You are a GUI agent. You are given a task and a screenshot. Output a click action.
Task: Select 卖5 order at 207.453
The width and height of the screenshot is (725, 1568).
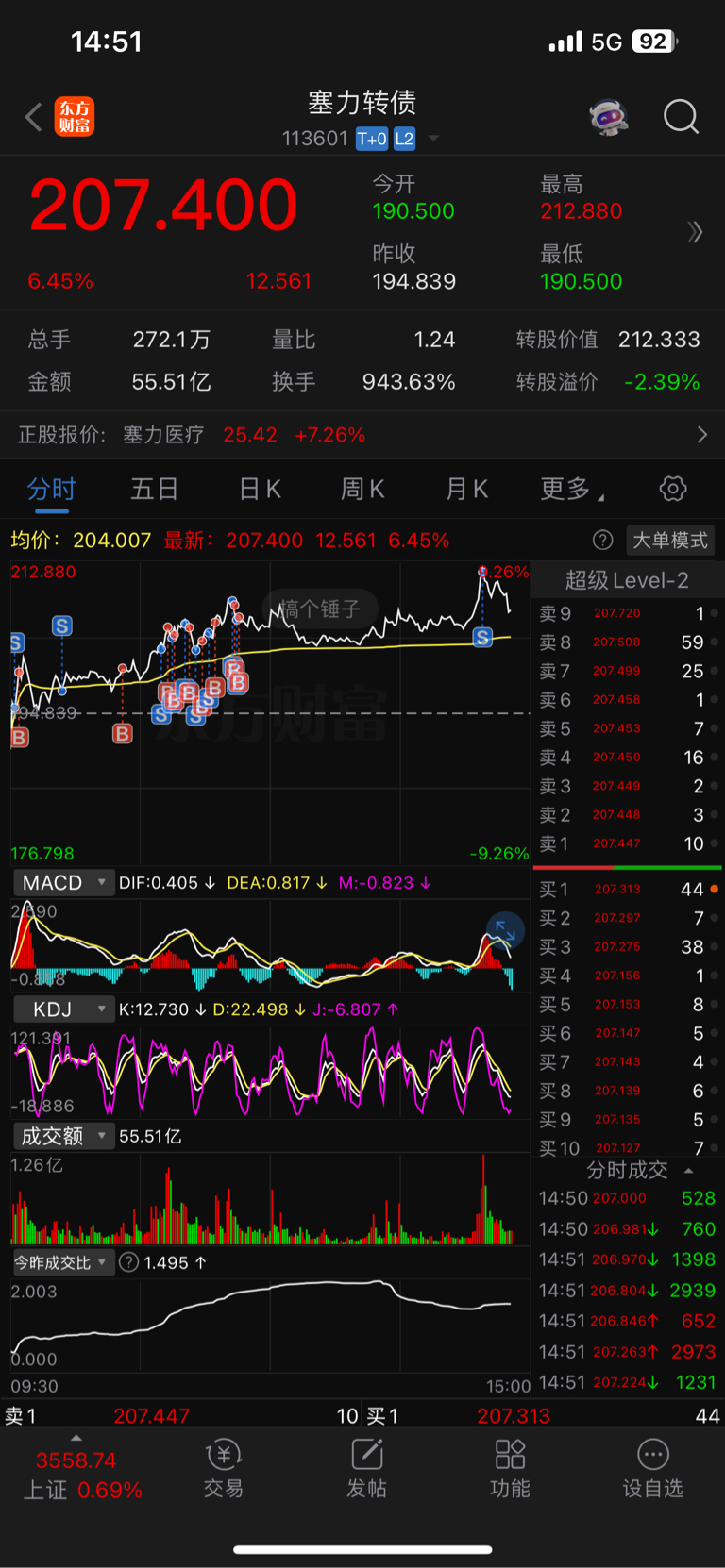(627, 728)
